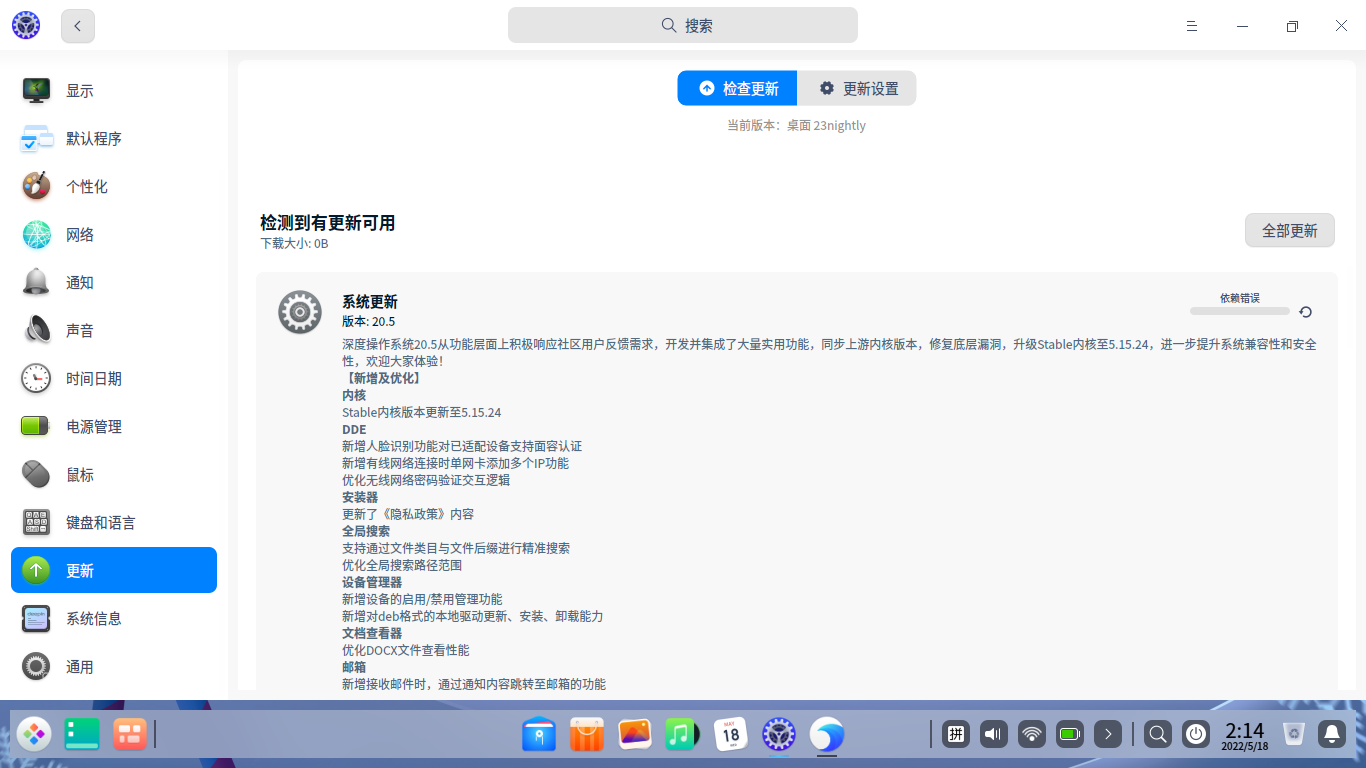Click the green multitasking view dock icon

[x=82, y=735]
